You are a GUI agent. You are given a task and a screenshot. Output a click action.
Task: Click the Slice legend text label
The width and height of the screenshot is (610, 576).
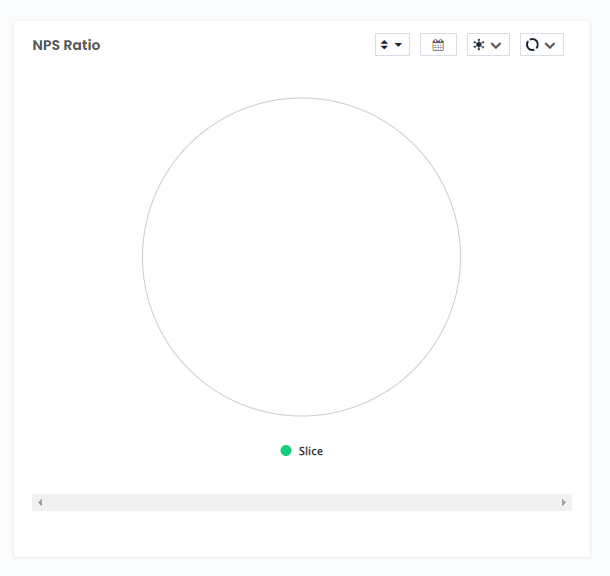pyautogui.click(x=311, y=451)
